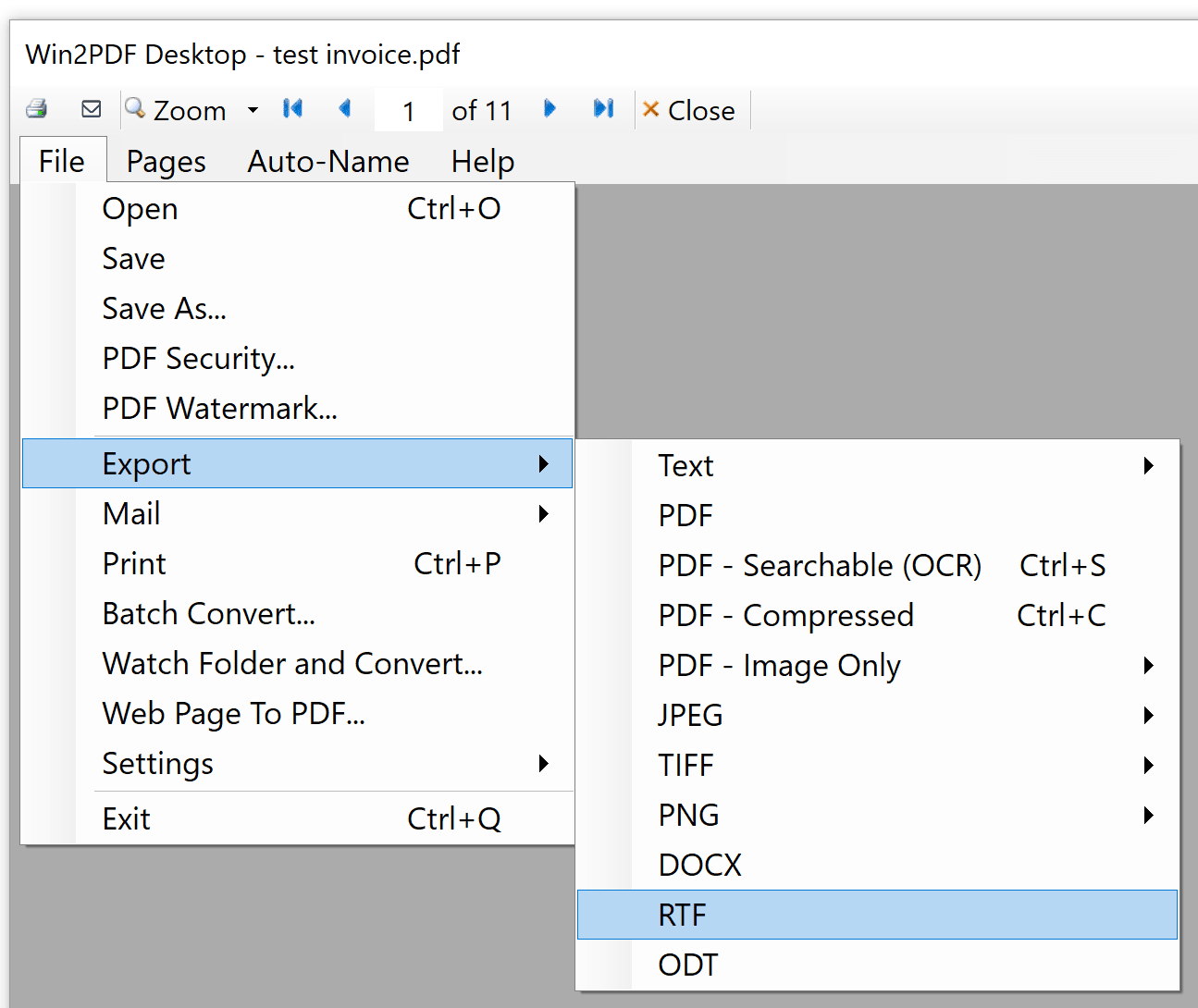Click the envelope icon to email the PDF

pos(90,108)
